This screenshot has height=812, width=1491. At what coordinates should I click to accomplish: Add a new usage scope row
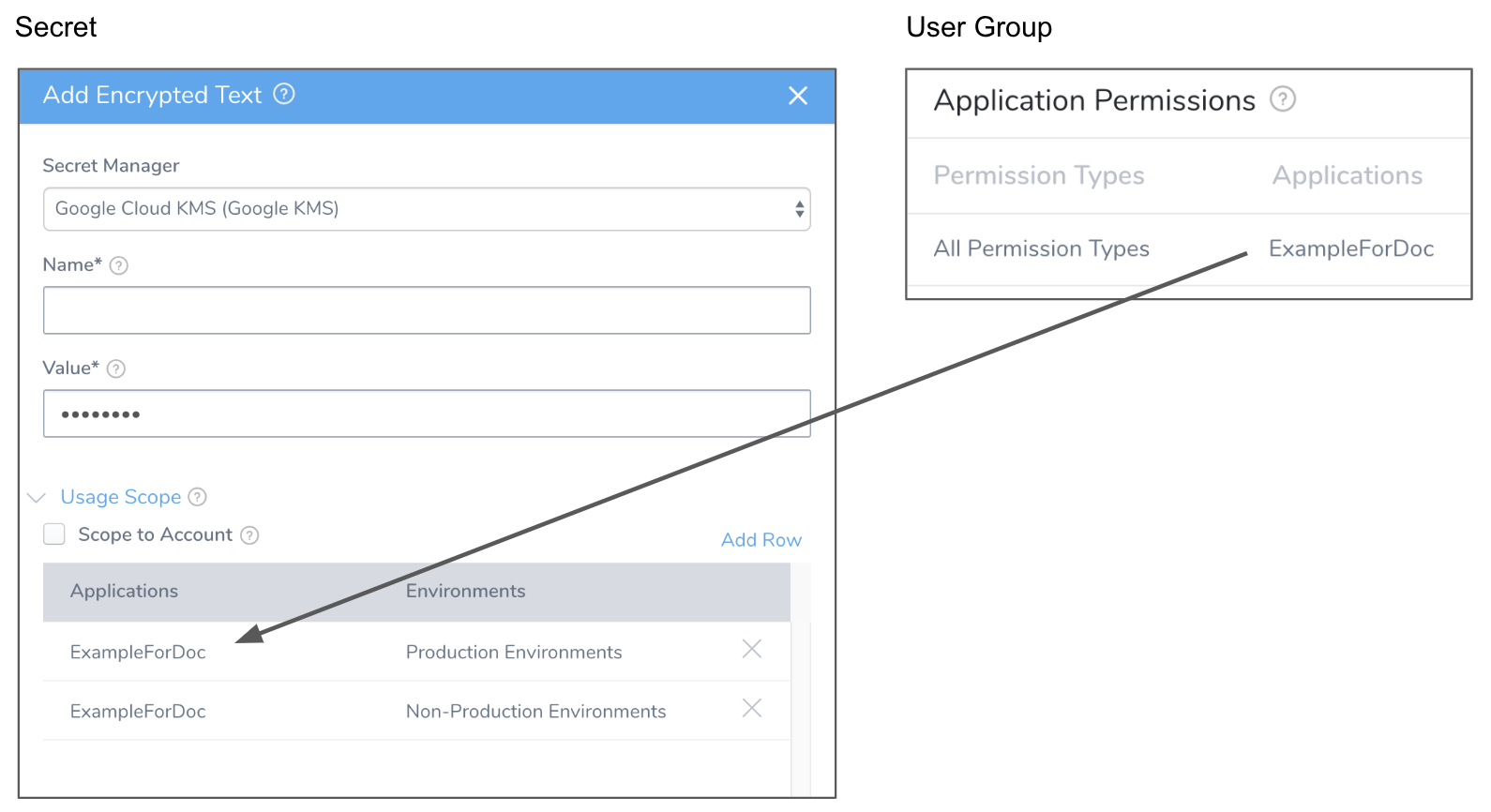click(x=761, y=540)
